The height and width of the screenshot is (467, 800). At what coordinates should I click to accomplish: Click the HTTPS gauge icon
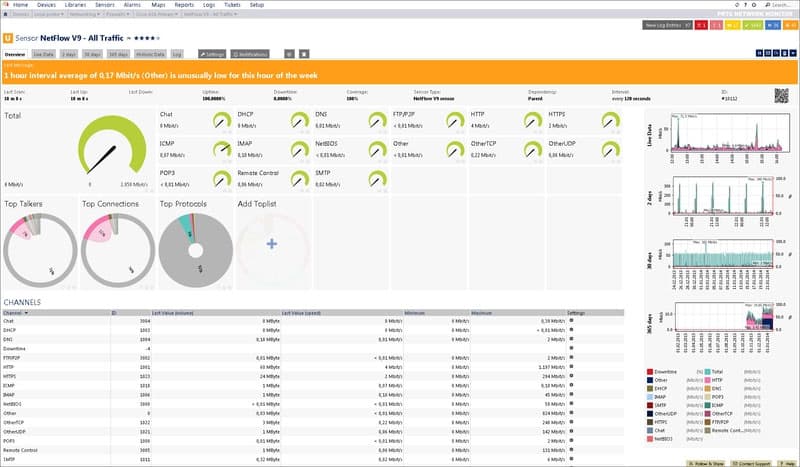coord(611,120)
